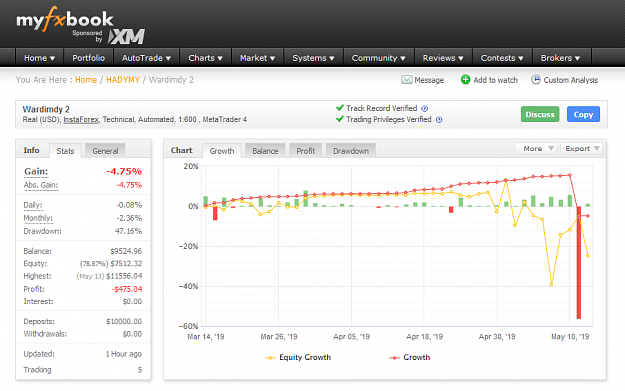Click the lowest equity growth point near -40%
Image resolution: width=625 pixels, height=391 pixels.
click(x=551, y=285)
